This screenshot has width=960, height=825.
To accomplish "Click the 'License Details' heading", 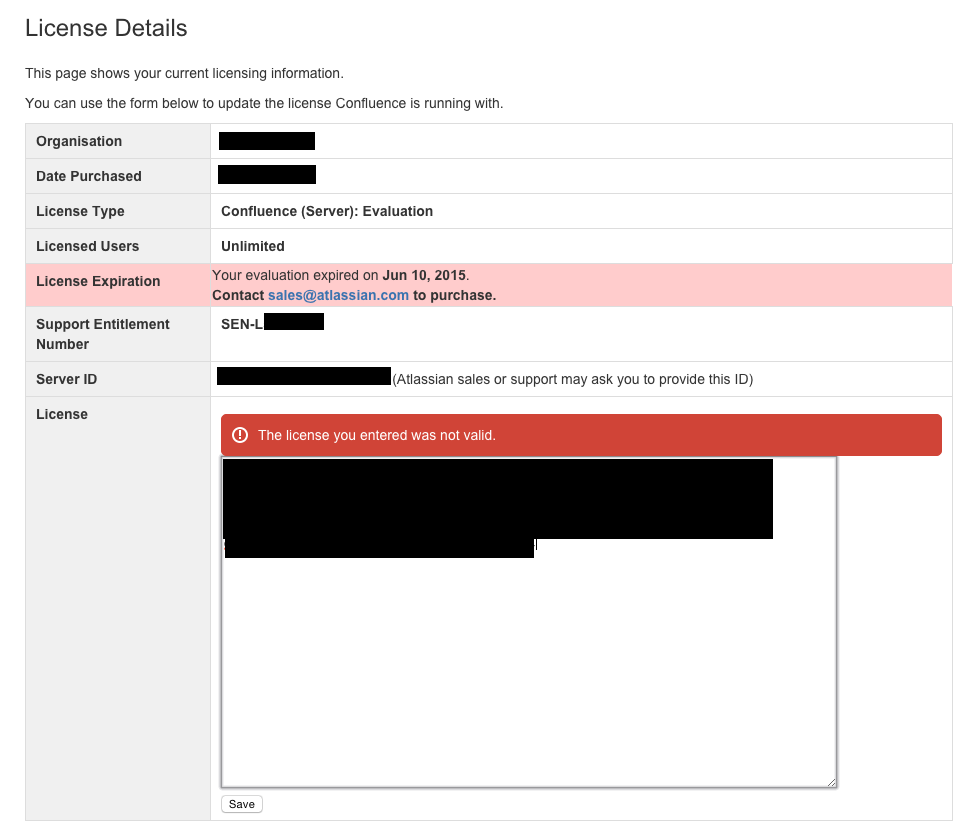I will pyautogui.click(x=106, y=28).
